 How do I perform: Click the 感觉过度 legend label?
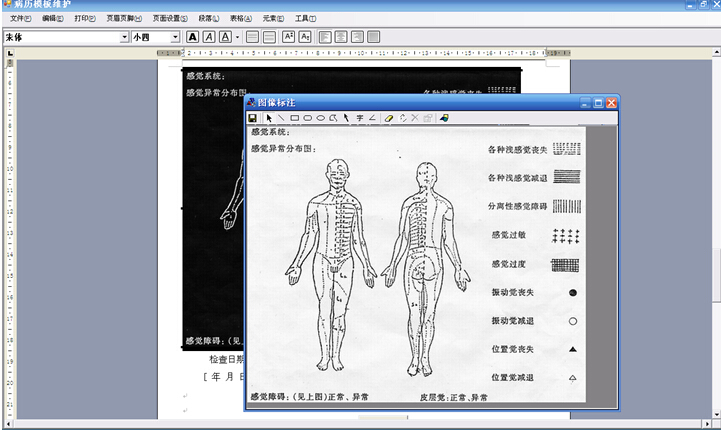point(509,264)
